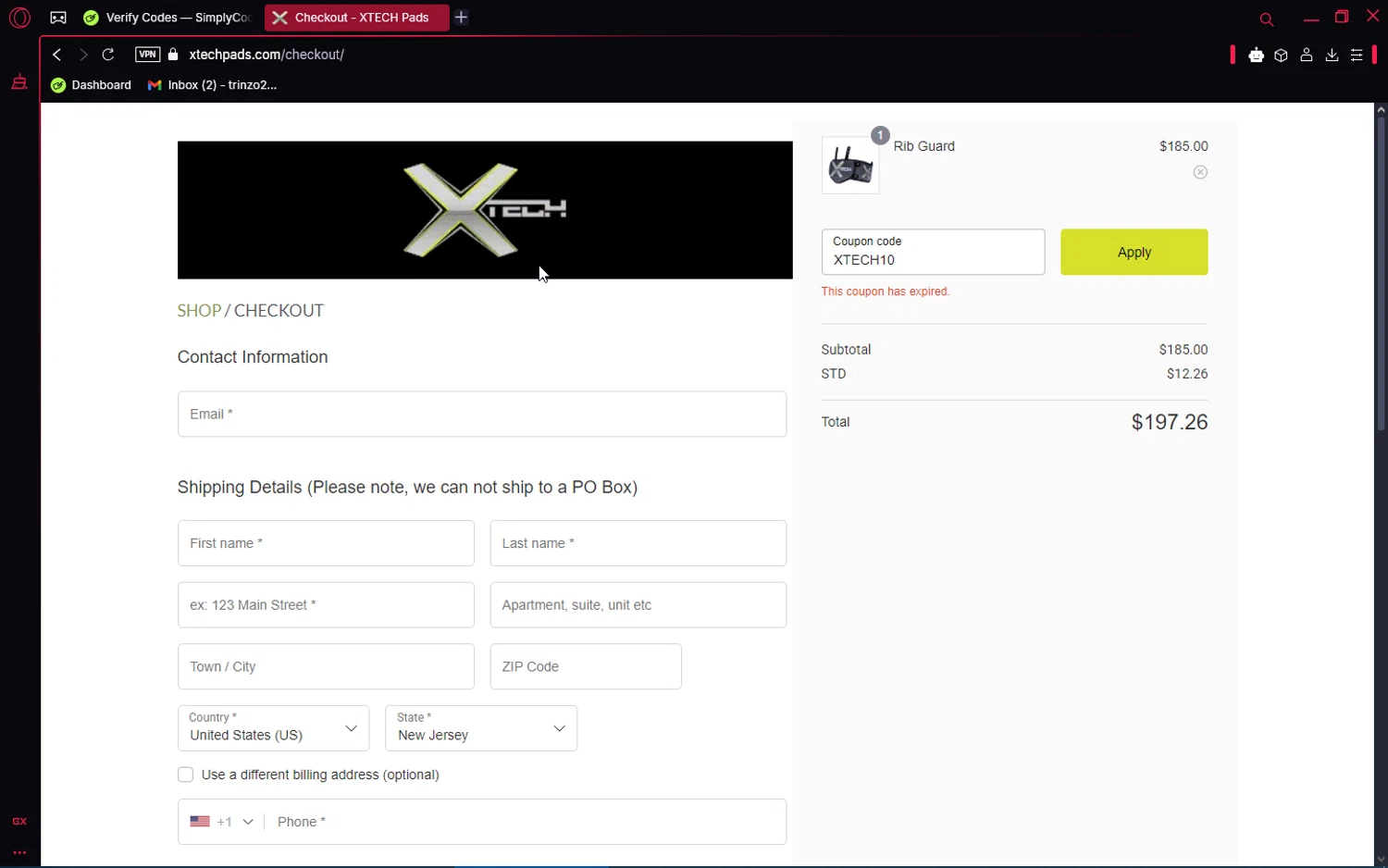View site security via the padlock icon

(173, 55)
